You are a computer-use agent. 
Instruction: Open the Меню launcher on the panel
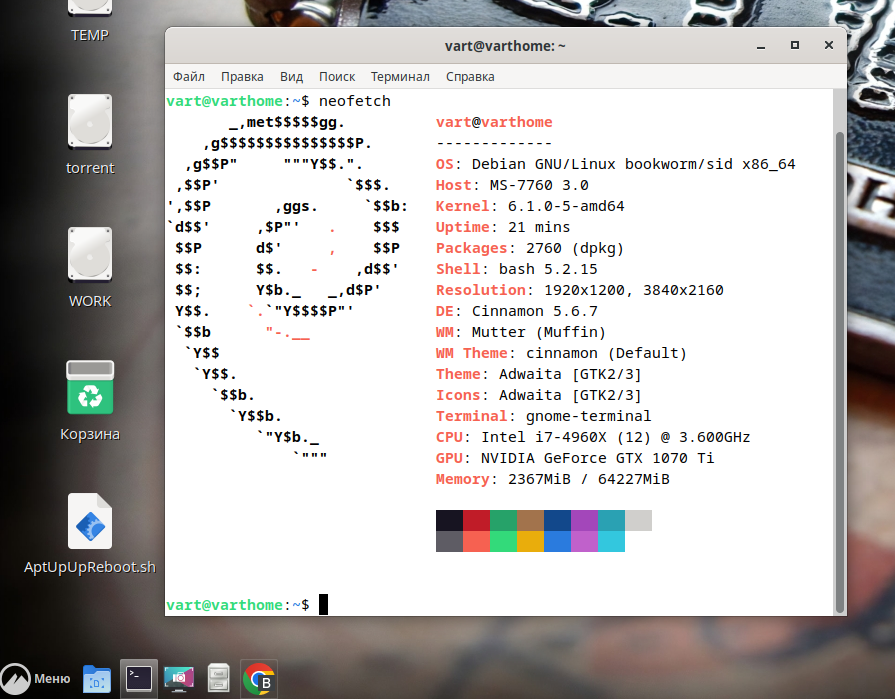[x=36, y=678]
